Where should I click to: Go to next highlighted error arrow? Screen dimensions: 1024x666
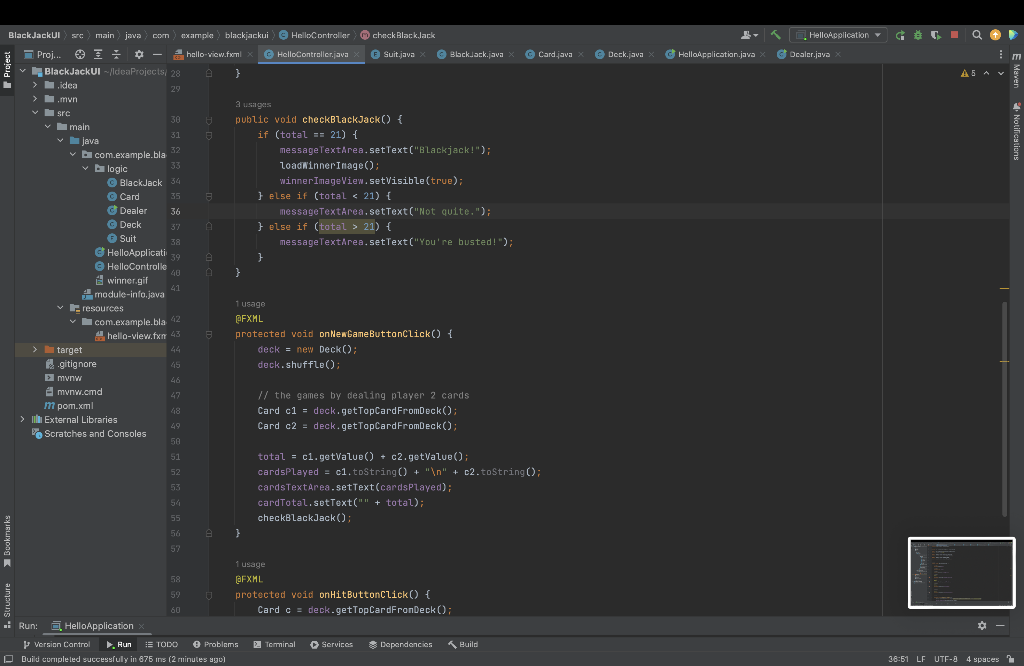[x=1000, y=73]
